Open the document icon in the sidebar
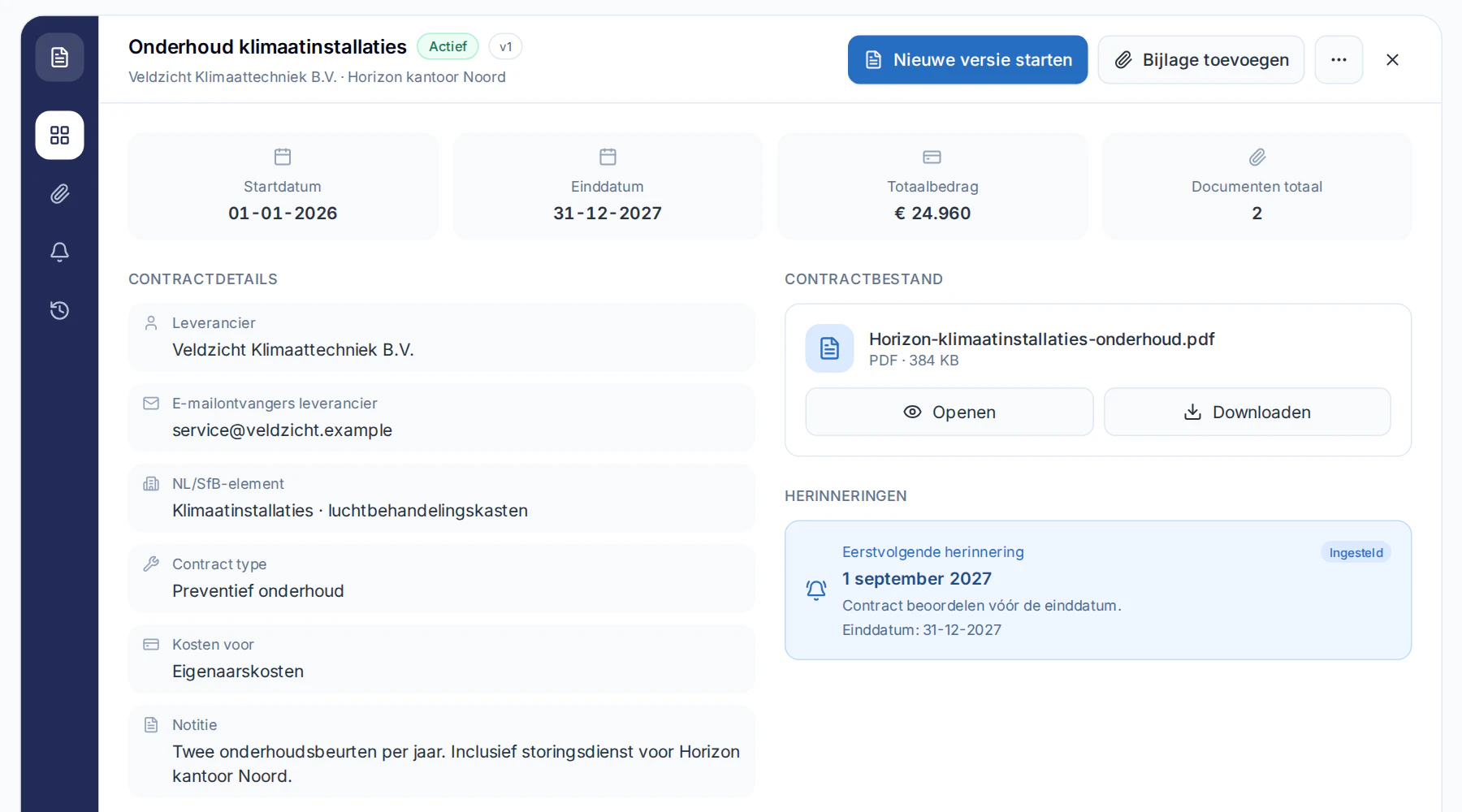The height and width of the screenshot is (812, 1462). (59, 58)
